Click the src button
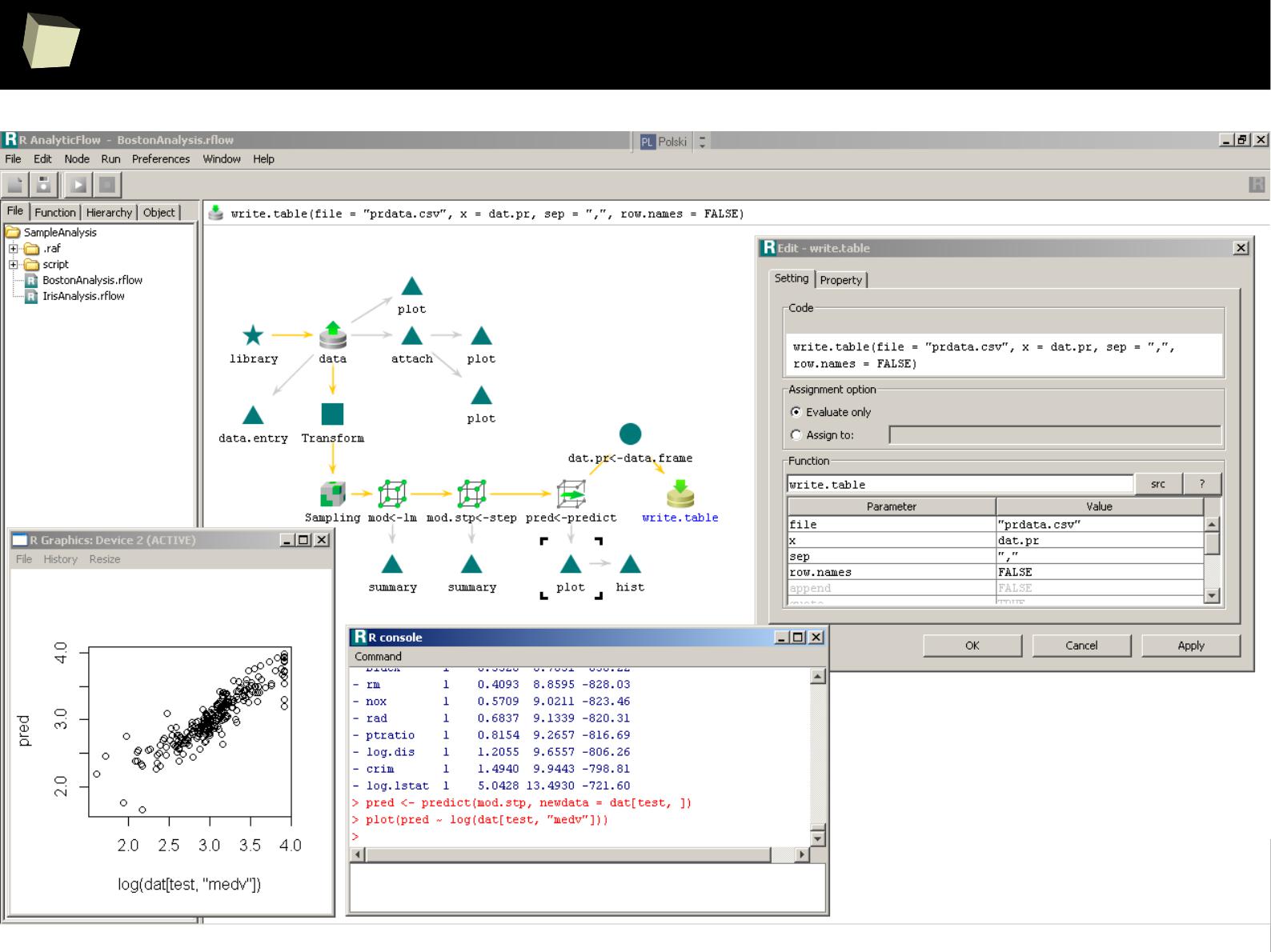 [1158, 484]
